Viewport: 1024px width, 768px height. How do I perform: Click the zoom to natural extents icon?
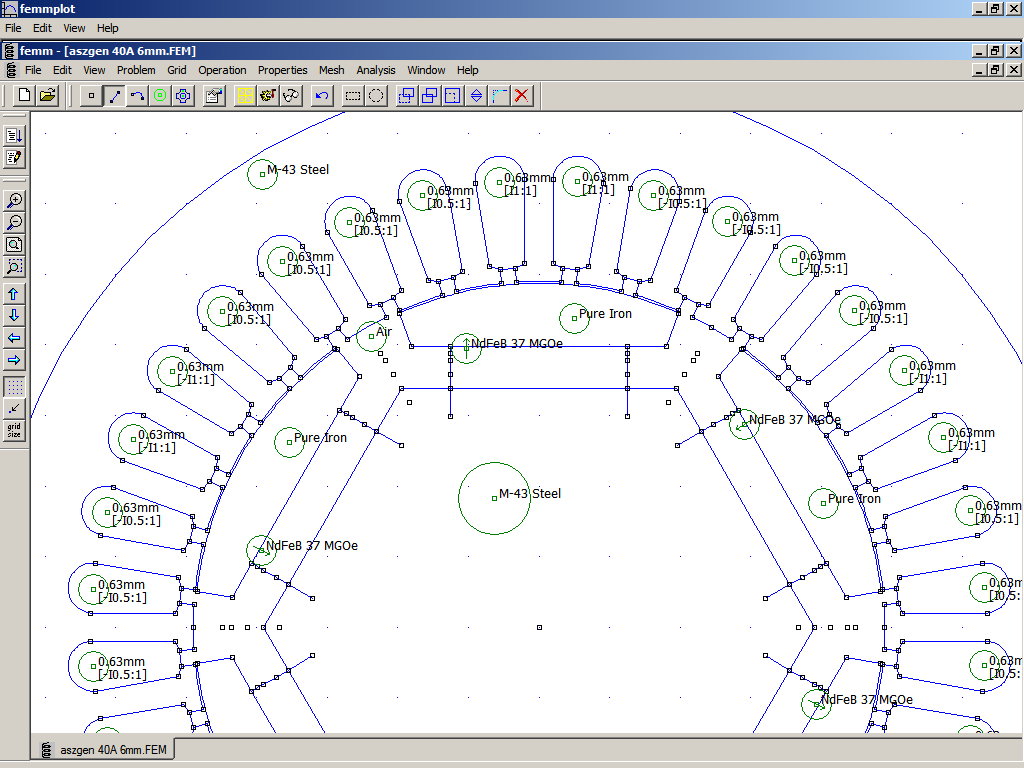tap(14, 244)
